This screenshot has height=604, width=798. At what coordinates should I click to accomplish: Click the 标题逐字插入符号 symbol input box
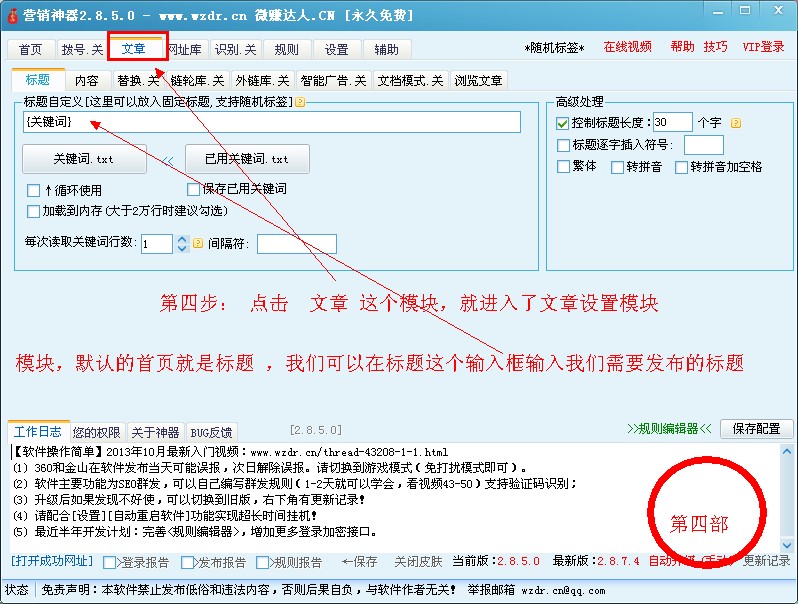(x=704, y=145)
